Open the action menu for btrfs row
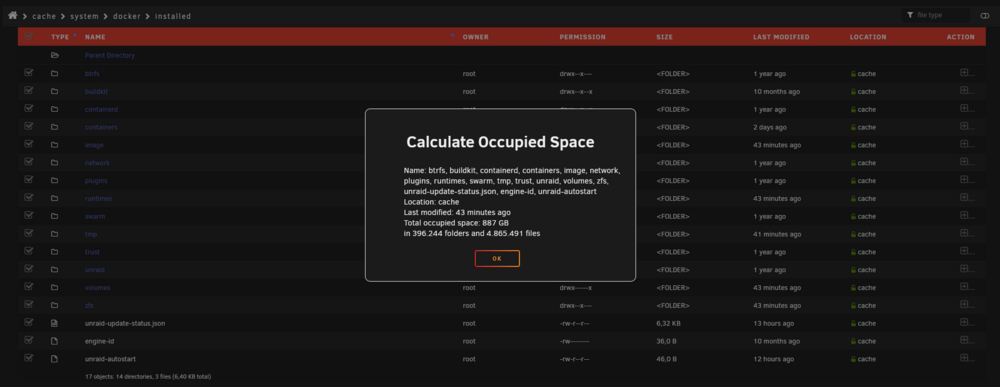Screen dimensions: 1000x387 [x=967, y=73]
